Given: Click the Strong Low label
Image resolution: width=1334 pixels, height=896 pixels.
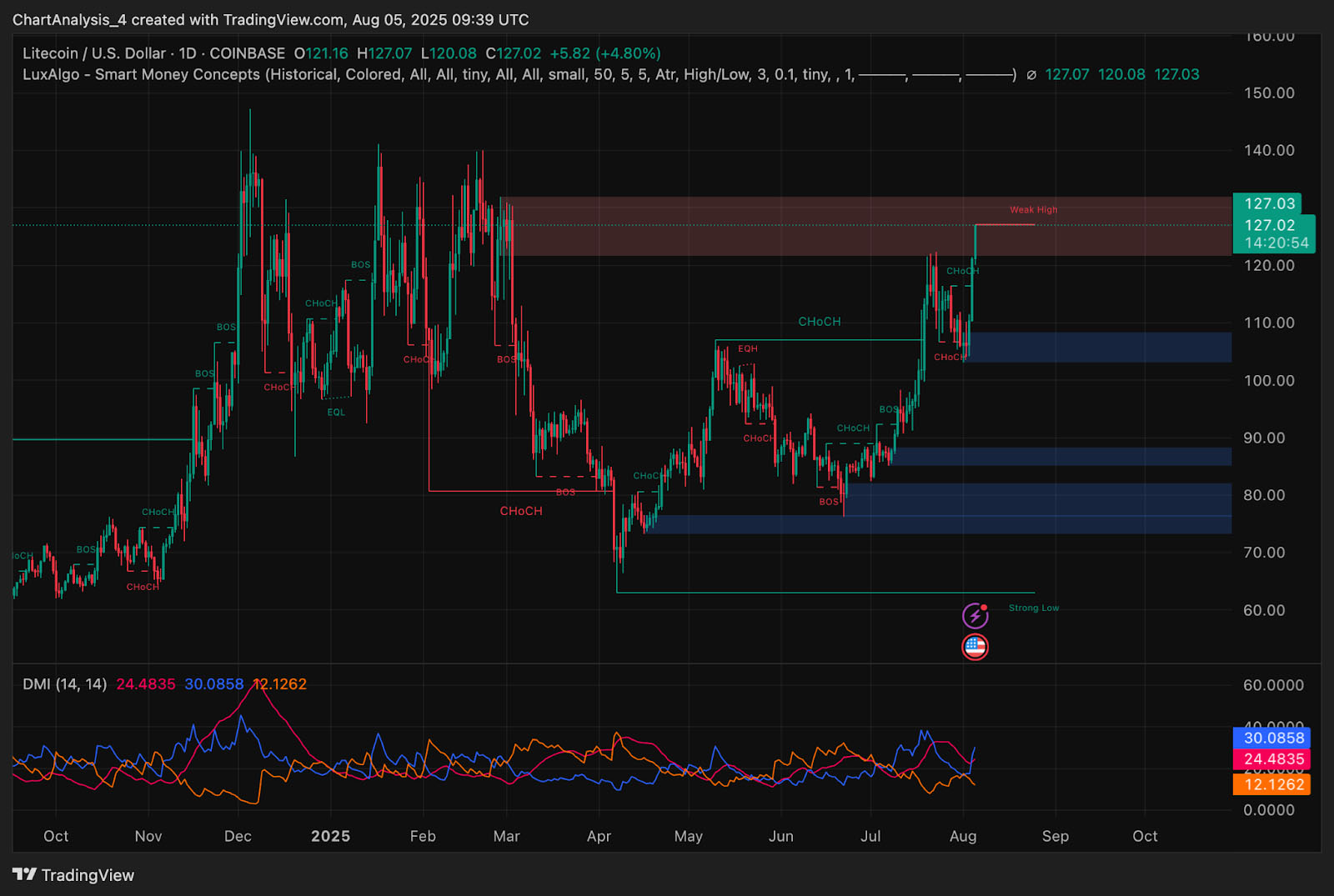Looking at the screenshot, I should click(x=1033, y=608).
